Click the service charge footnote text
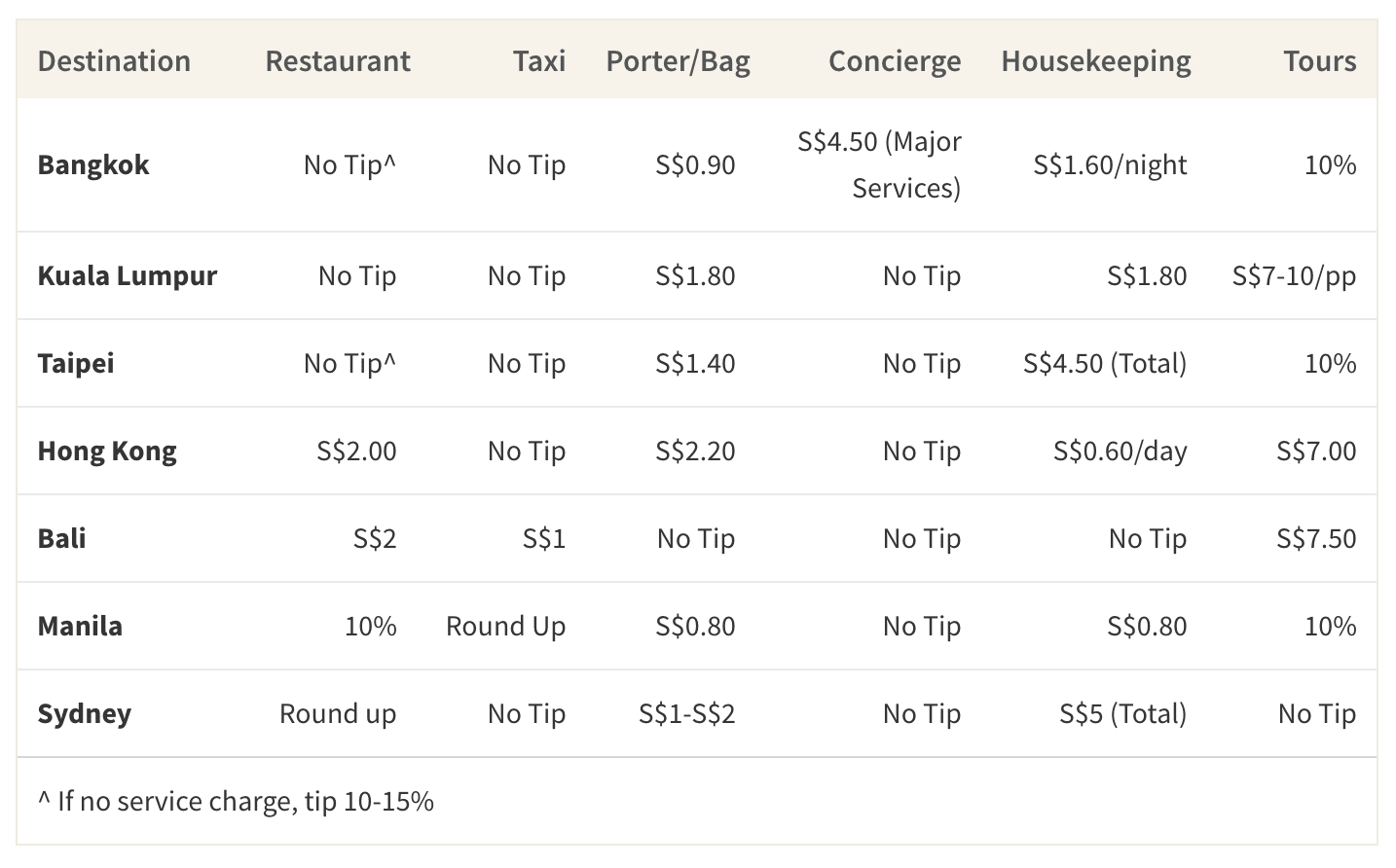Screen dimensions: 1396x868 click(236, 801)
